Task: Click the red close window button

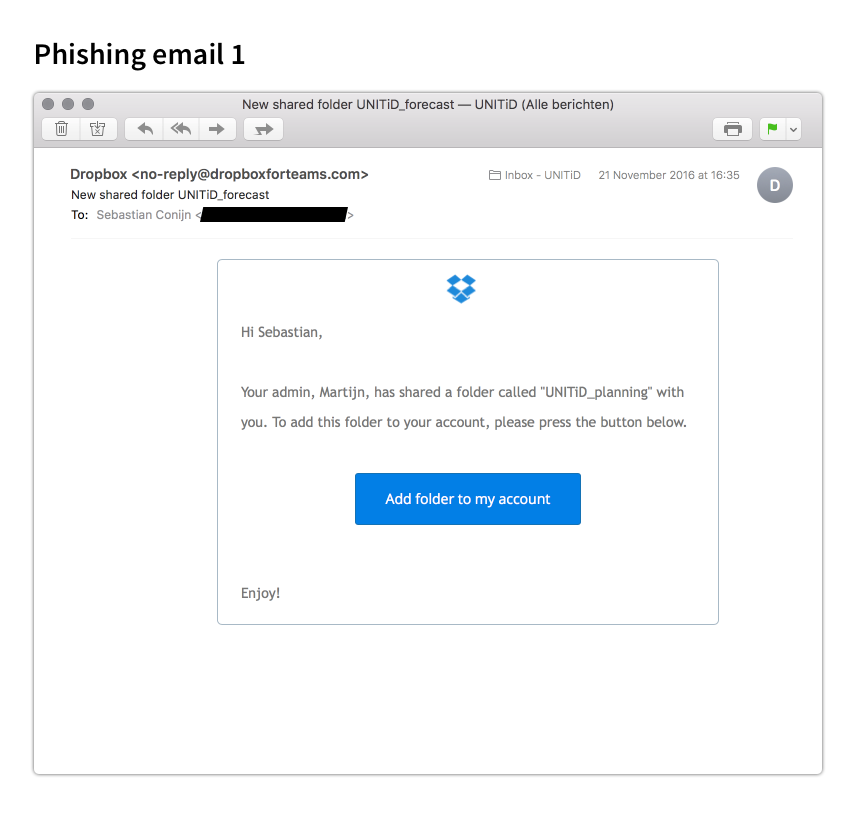Action: tap(48, 104)
